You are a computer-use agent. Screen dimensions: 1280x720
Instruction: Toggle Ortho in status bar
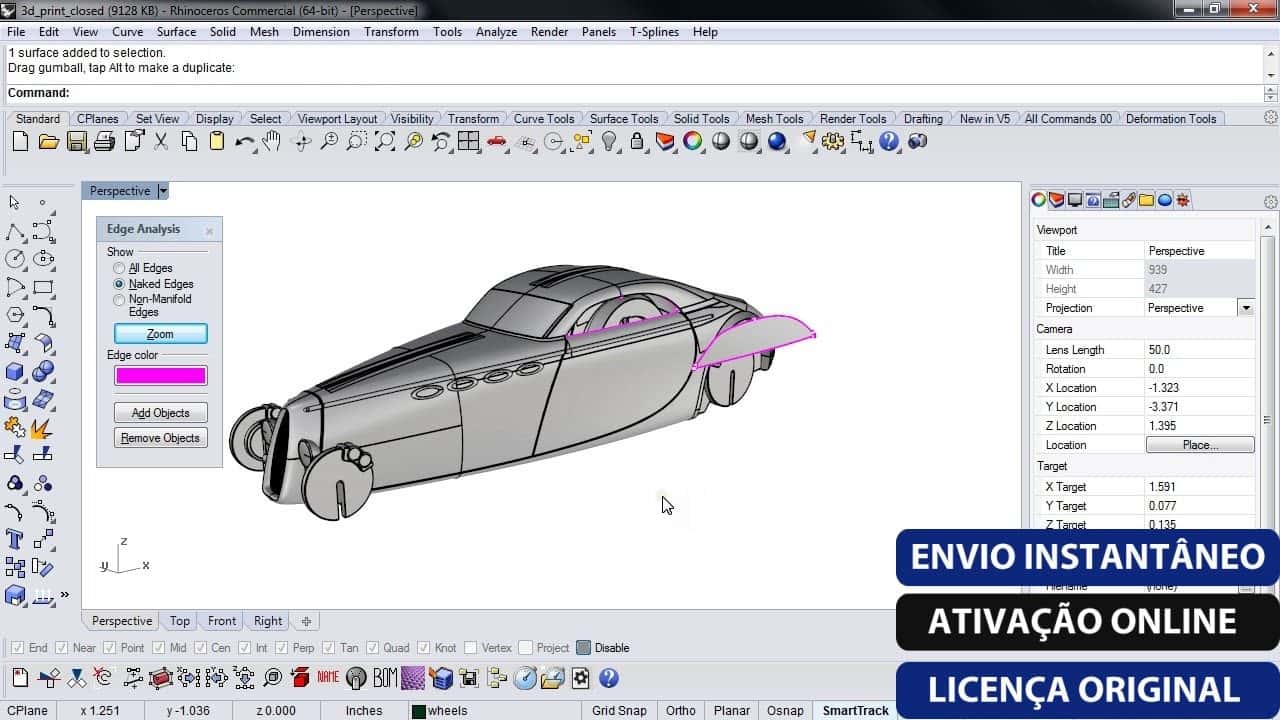[681, 711]
